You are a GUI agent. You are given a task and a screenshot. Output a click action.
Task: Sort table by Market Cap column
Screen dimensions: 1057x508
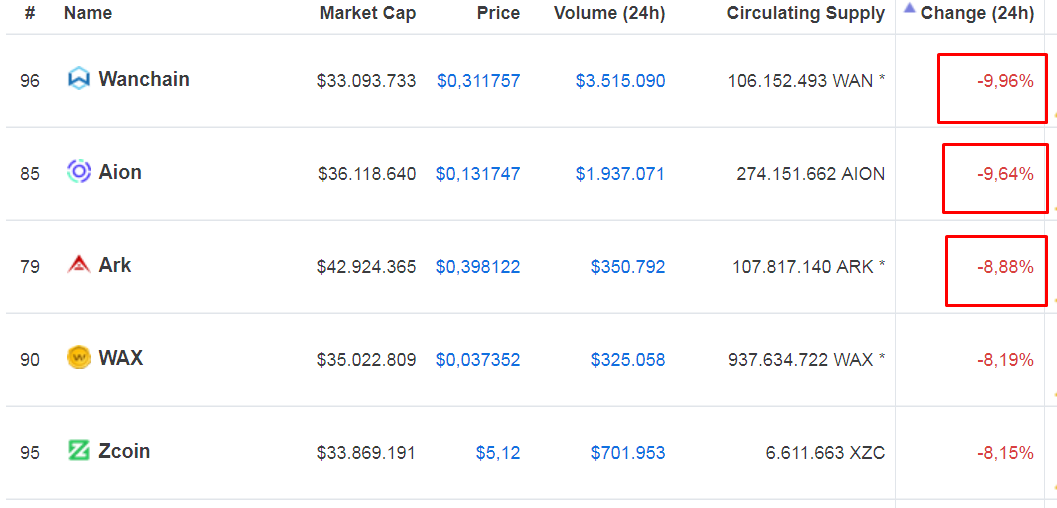pos(367,13)
